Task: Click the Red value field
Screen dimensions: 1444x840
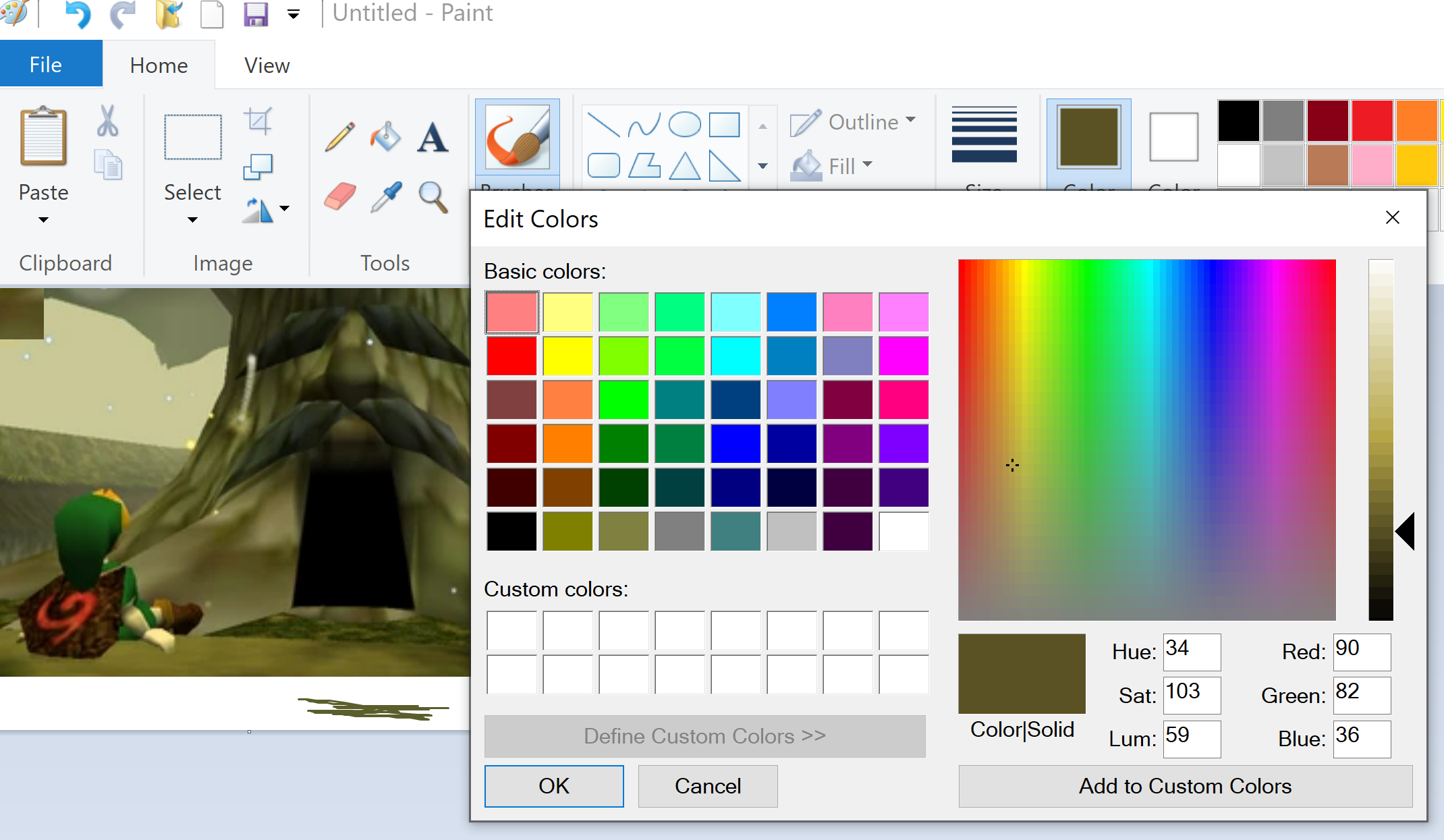Action: [1362, 652]
